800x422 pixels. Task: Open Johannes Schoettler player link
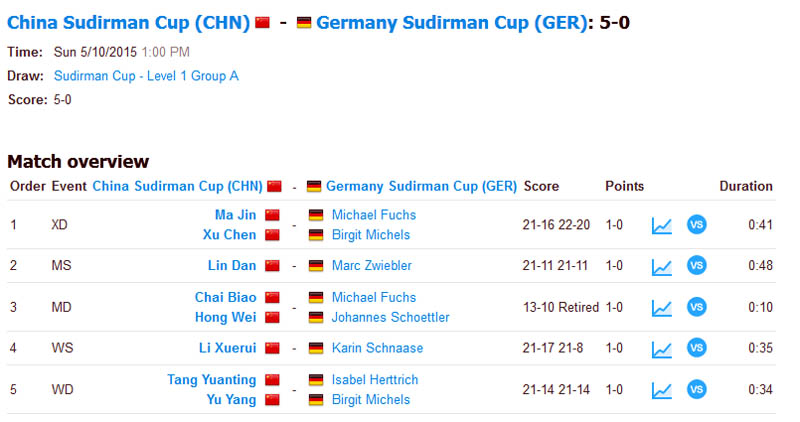pos(390,317)
